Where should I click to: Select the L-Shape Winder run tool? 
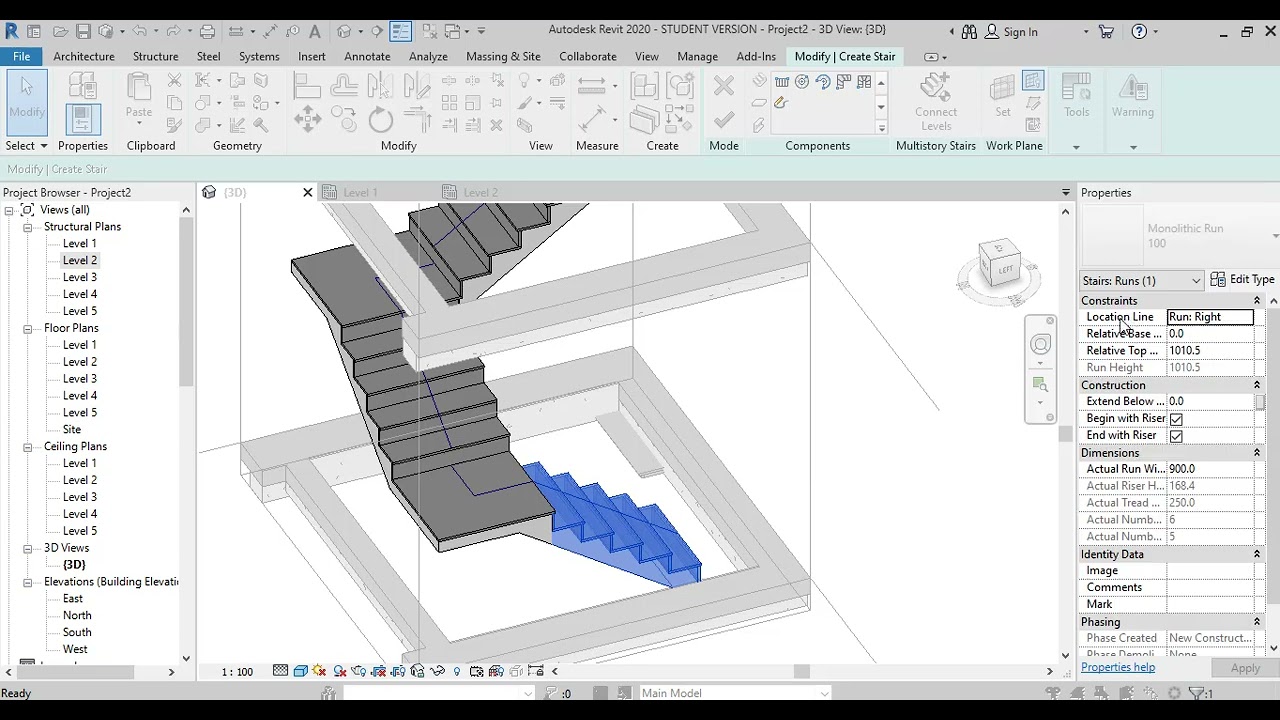pos(842,82)
